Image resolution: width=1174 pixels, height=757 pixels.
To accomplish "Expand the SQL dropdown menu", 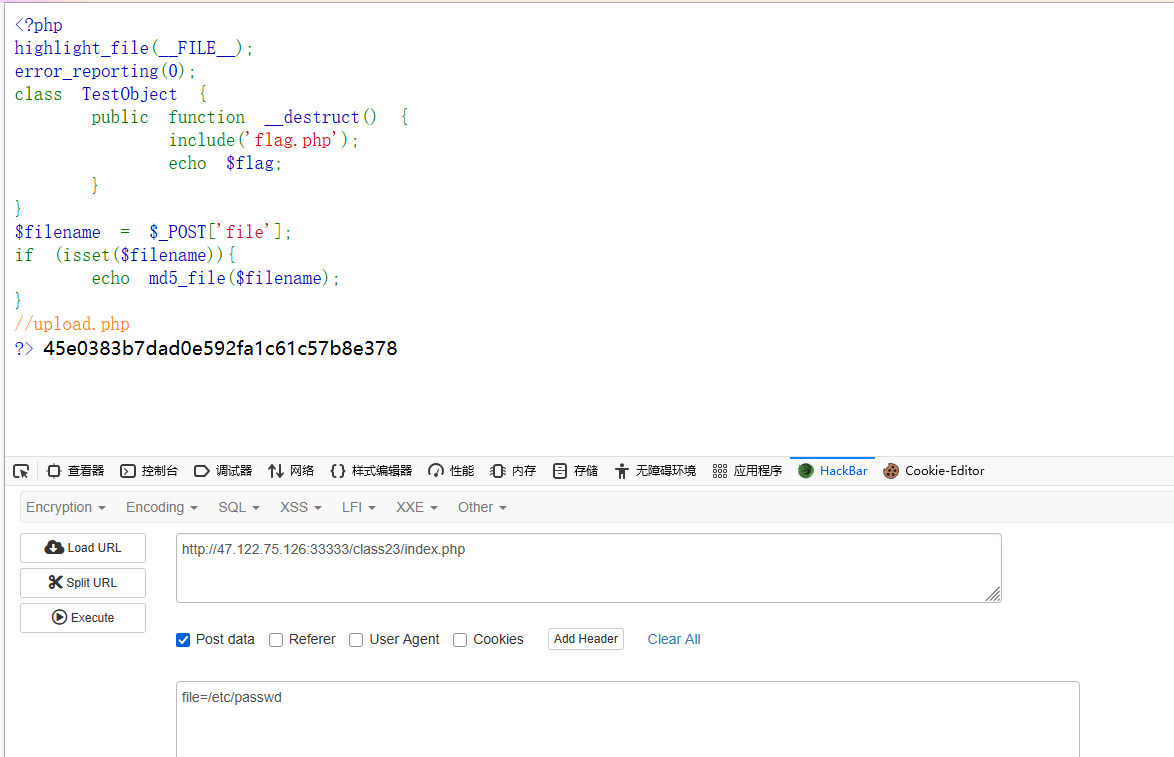I will coord(239,508).
